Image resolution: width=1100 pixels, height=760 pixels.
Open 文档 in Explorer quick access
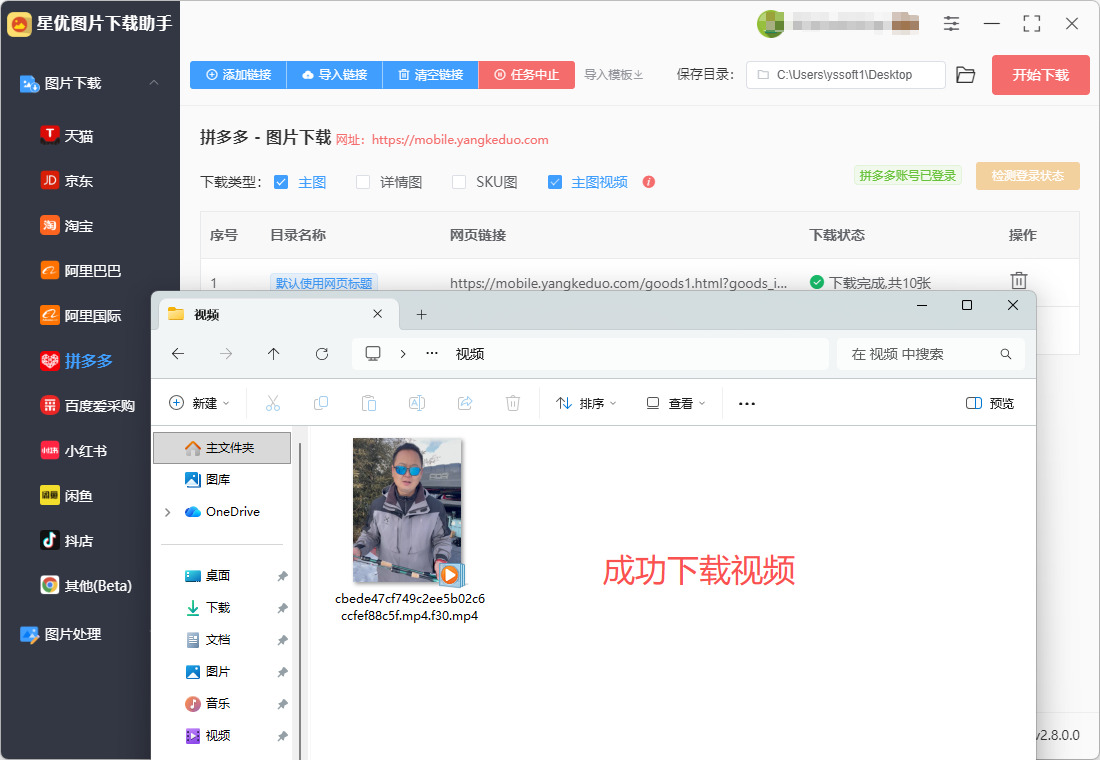(208, 640)
